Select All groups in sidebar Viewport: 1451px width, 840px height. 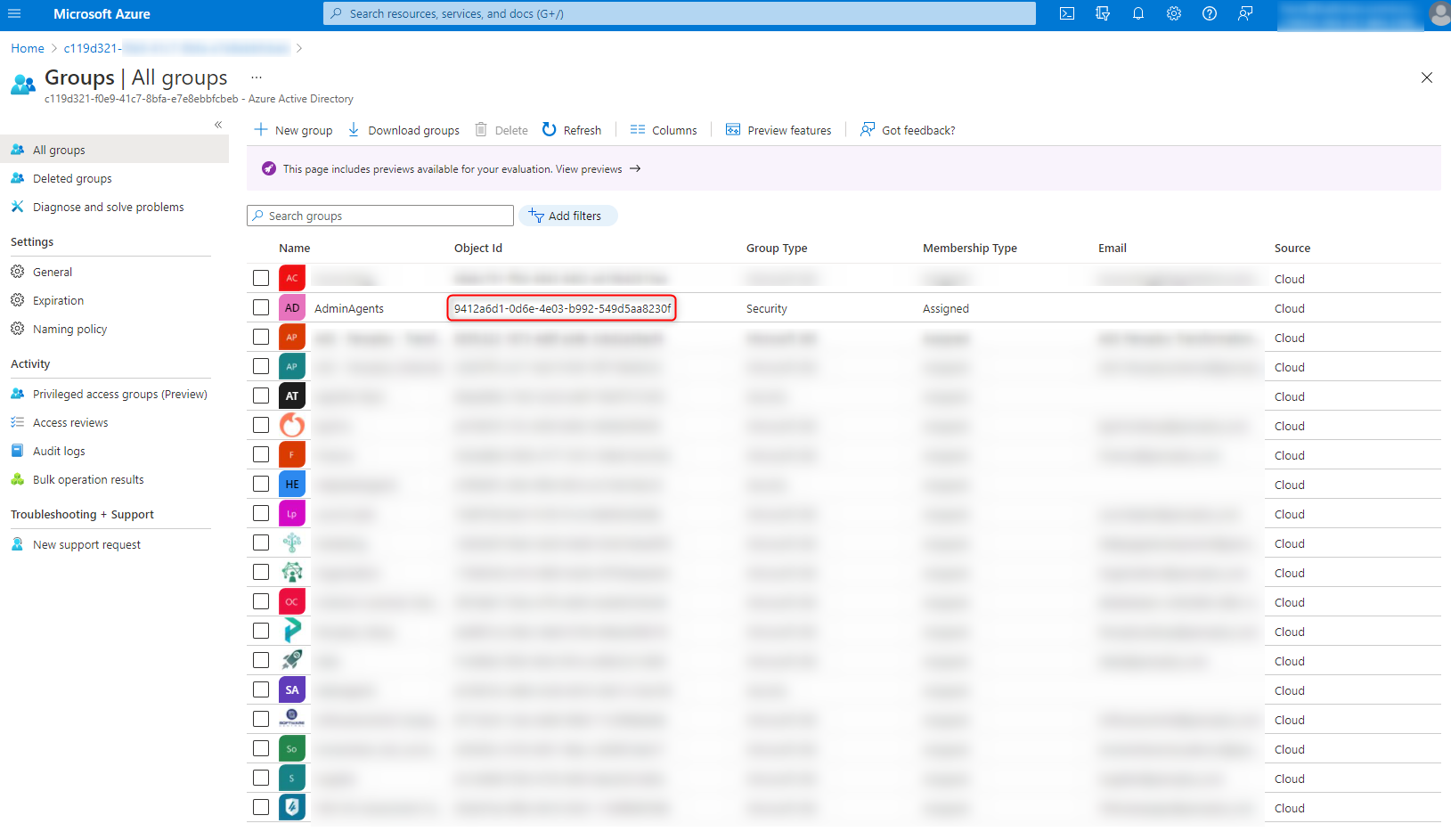(114, 150)
